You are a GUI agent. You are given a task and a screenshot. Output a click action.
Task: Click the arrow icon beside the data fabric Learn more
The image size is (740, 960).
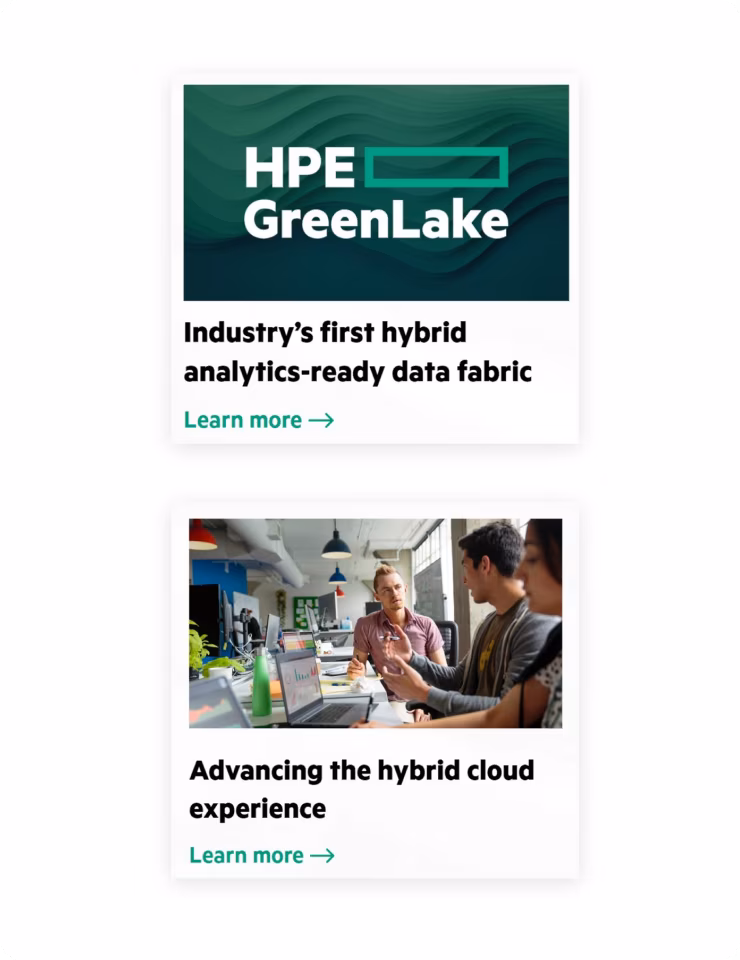tap(321, 421)
